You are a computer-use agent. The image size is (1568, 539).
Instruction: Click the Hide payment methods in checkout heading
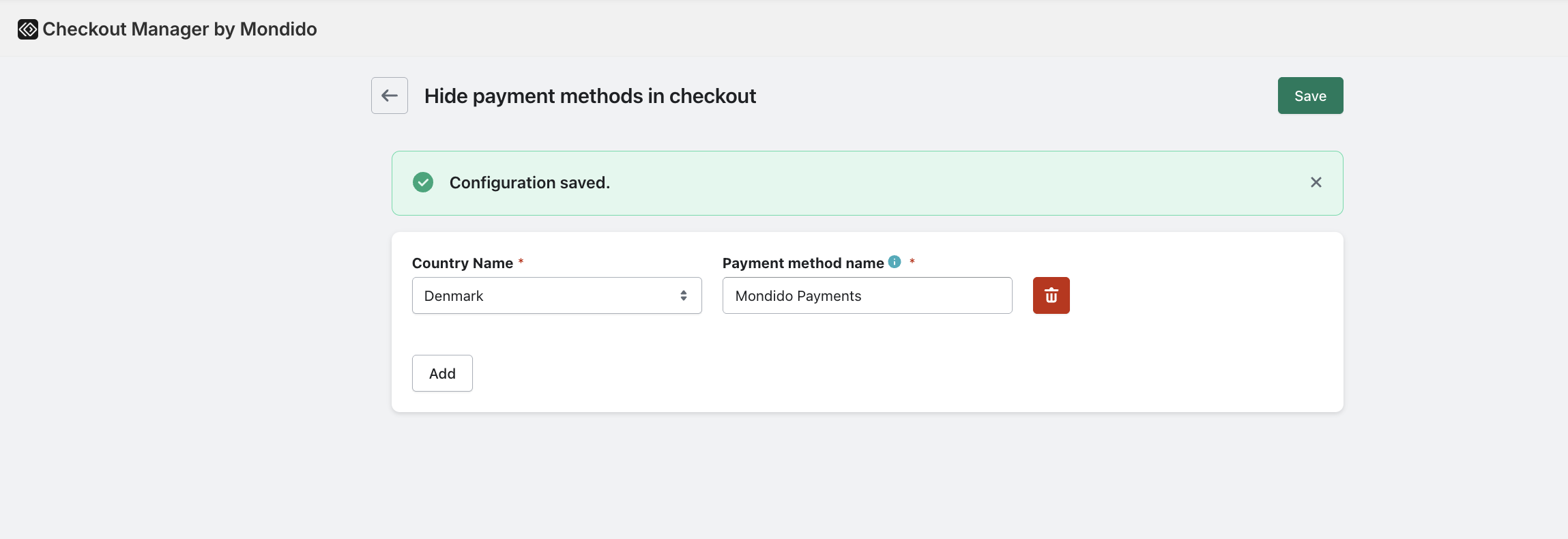(x=590, y=96)
